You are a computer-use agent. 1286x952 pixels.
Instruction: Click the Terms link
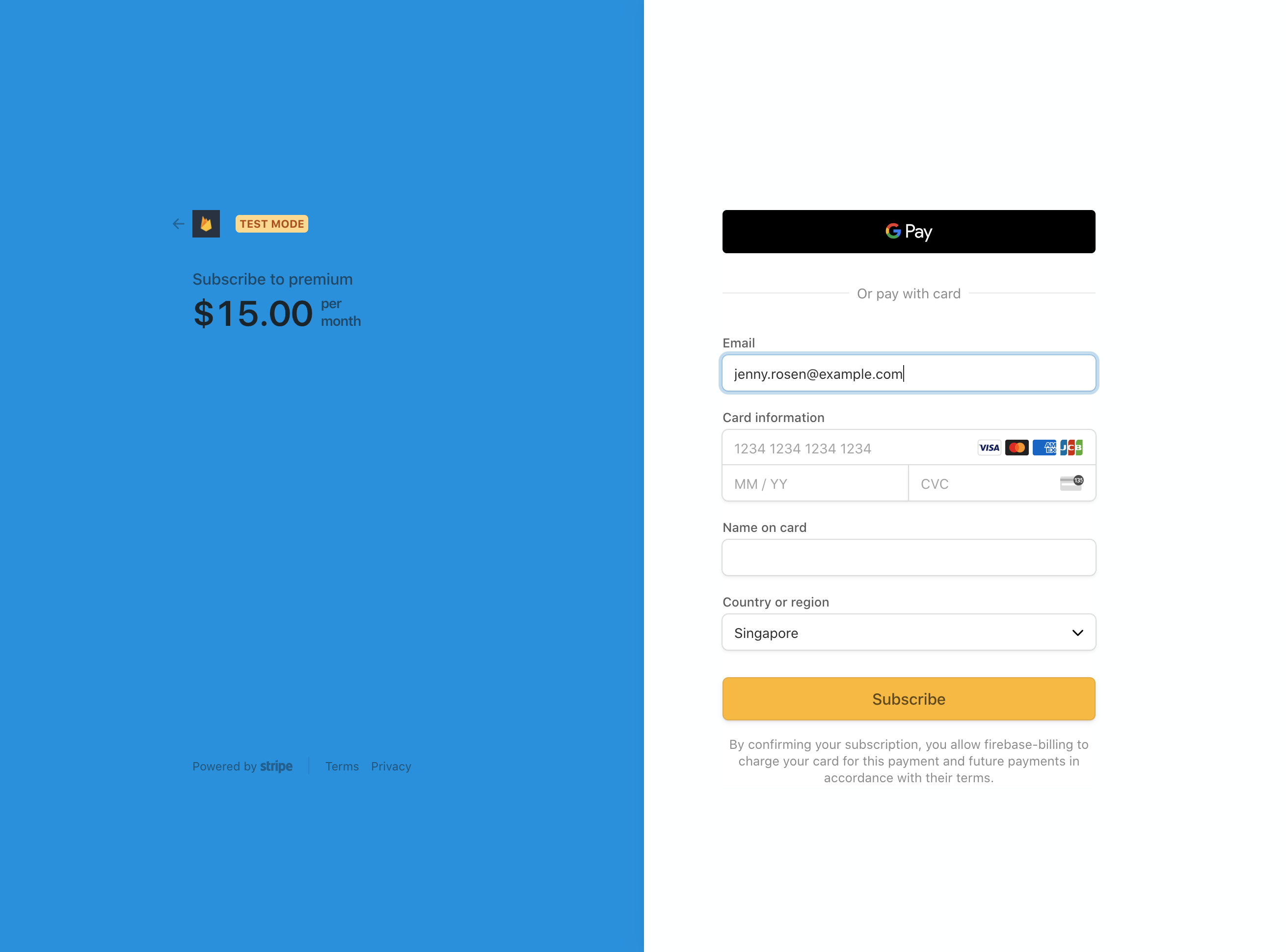[341, 765]
